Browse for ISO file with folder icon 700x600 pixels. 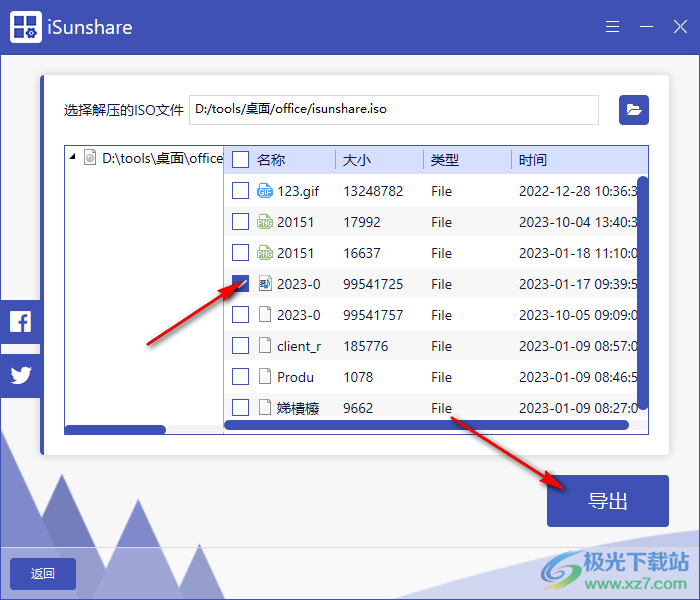click(633, 110)
